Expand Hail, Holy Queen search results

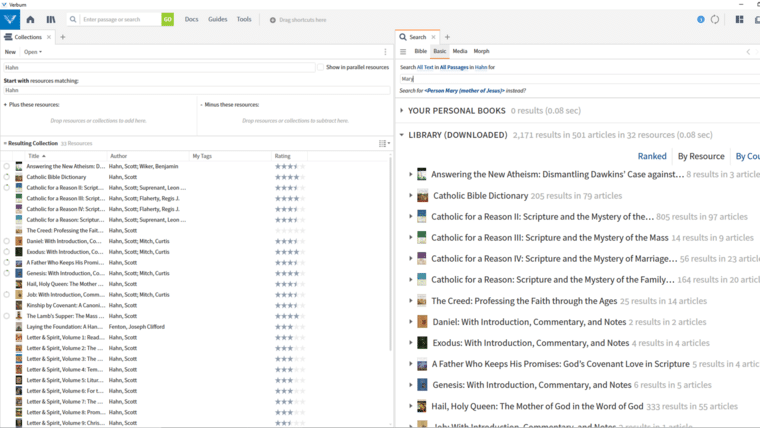411,406
